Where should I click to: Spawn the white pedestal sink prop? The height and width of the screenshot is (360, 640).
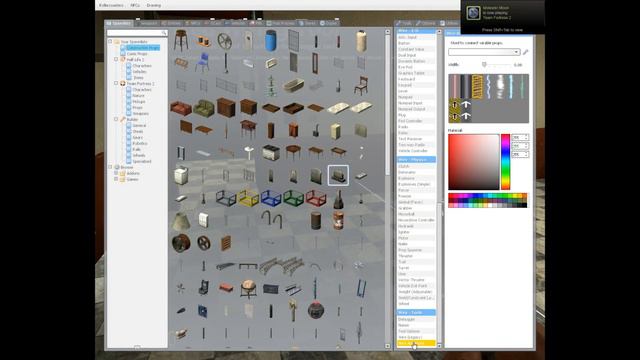point(248,153)
